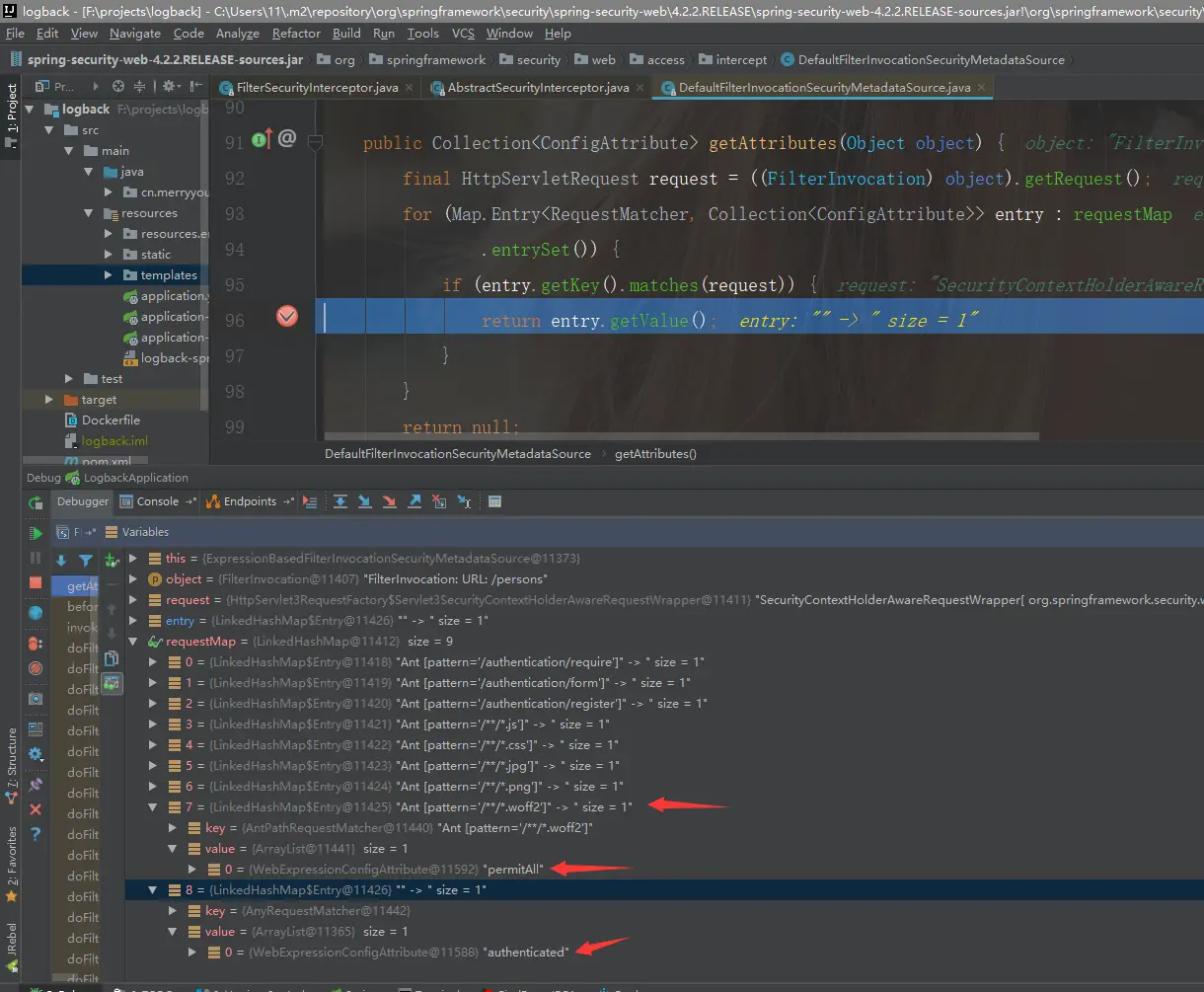Click the Step Out debug icon
The image size is (1204, 992).
point(414,501)
